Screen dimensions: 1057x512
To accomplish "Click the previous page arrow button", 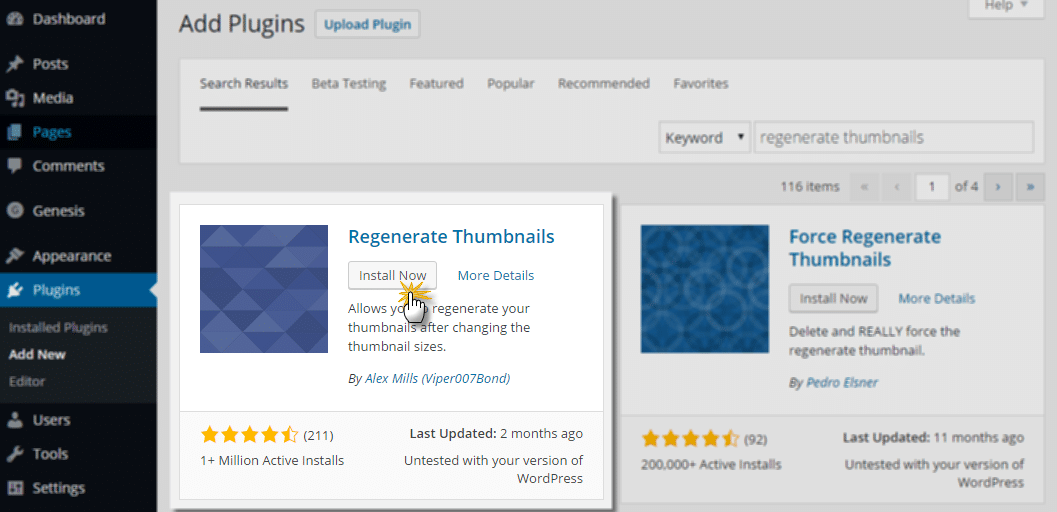I will click(x=897, y=187).
